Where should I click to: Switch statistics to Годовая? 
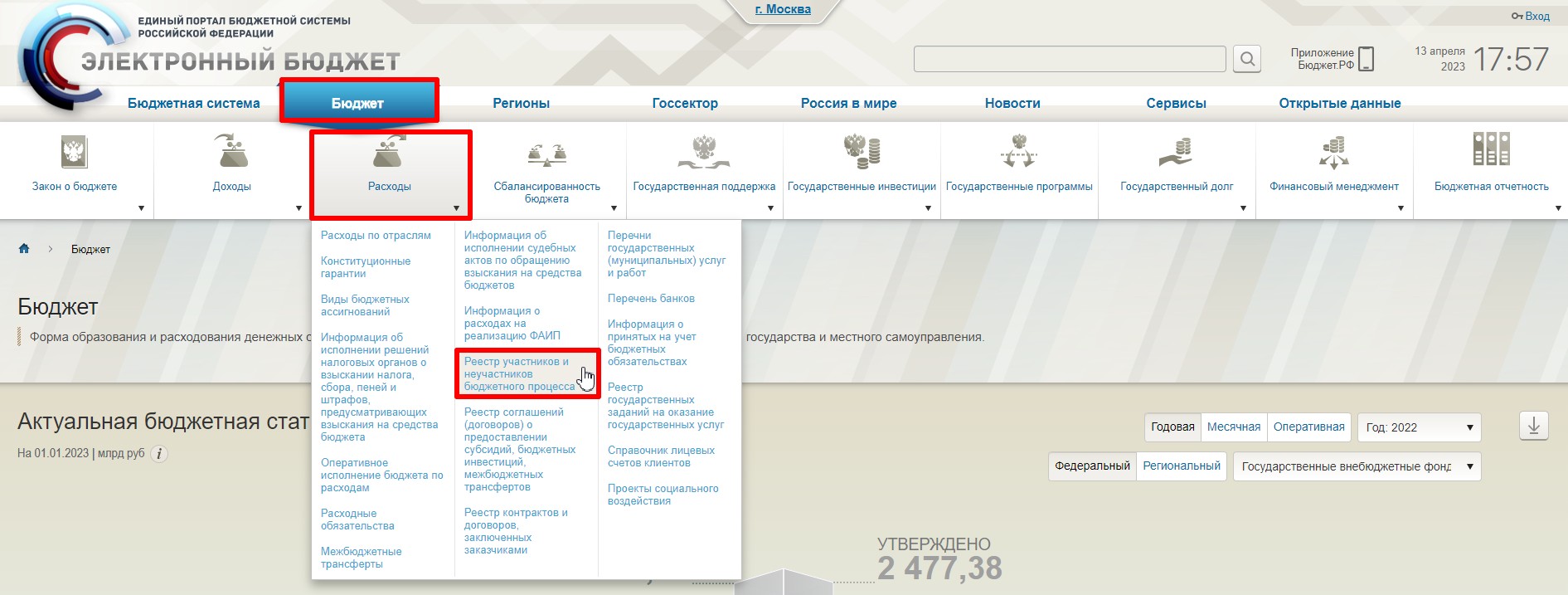(x=1172, y=427)
